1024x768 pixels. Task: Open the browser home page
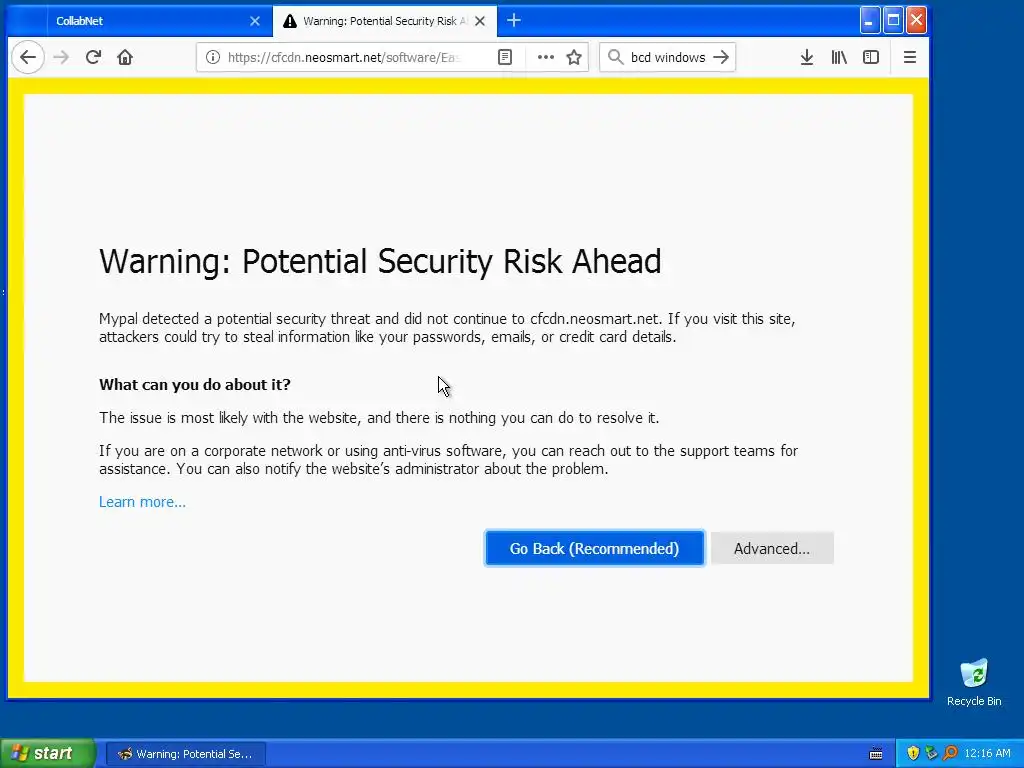pos(125,57)
